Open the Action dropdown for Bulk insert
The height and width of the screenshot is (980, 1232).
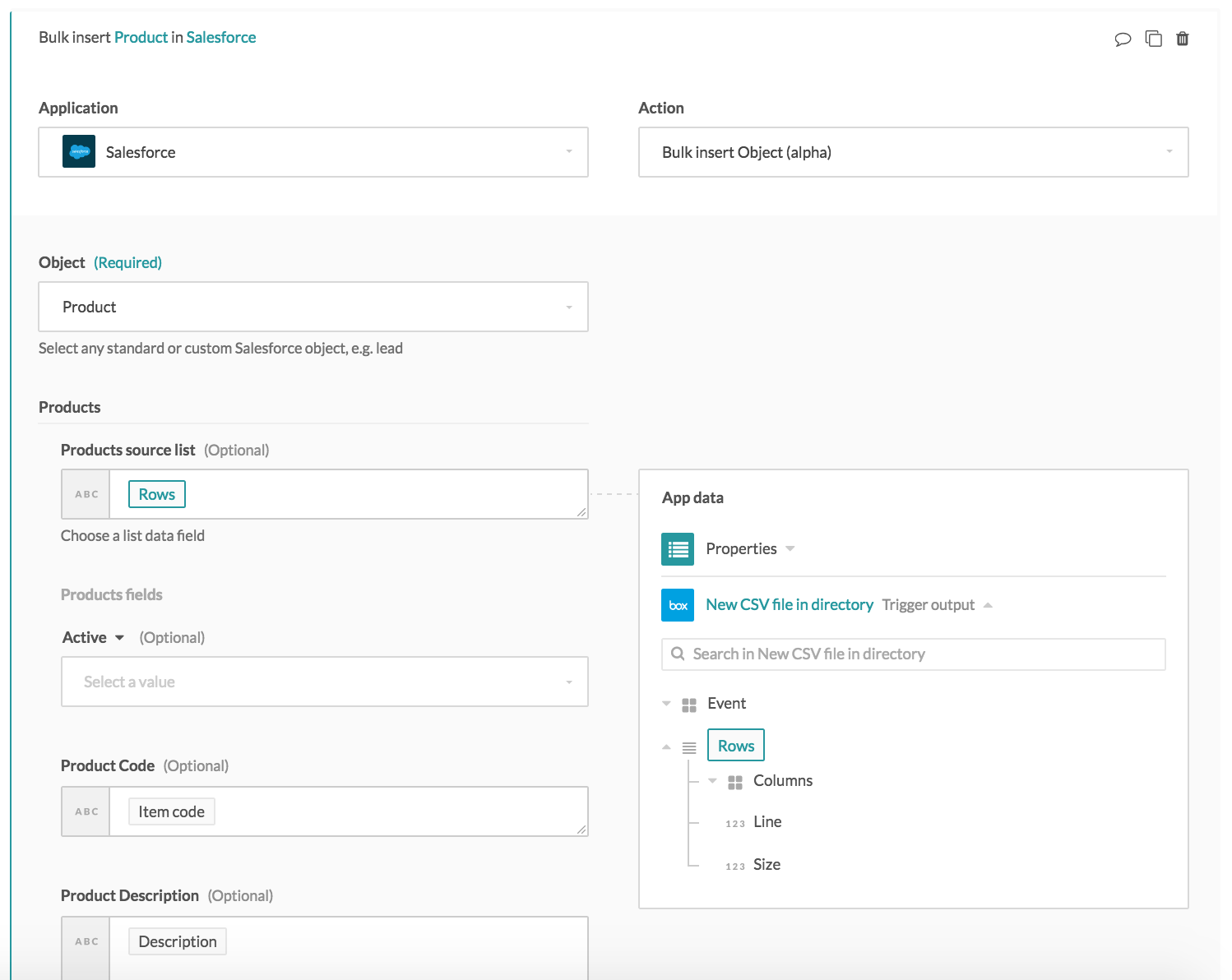click(913, 152)
